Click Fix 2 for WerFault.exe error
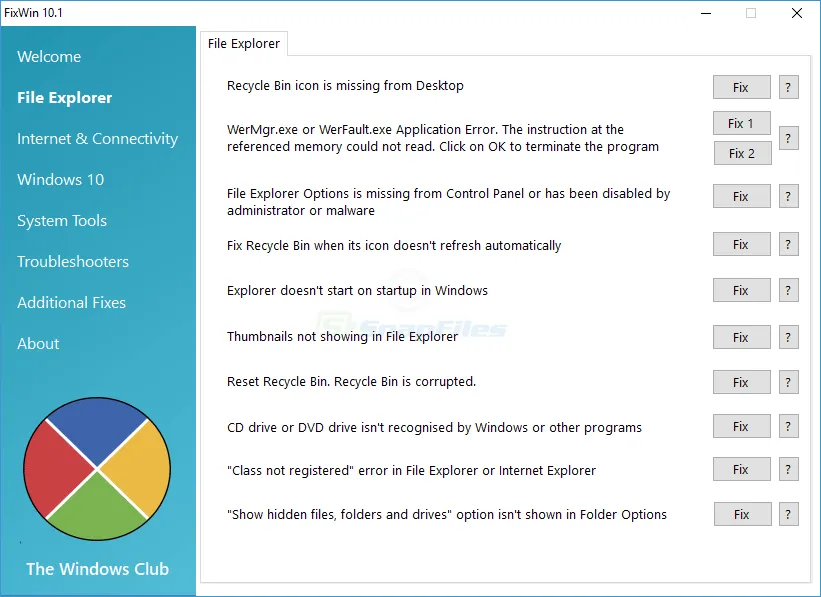 (742, 153)
